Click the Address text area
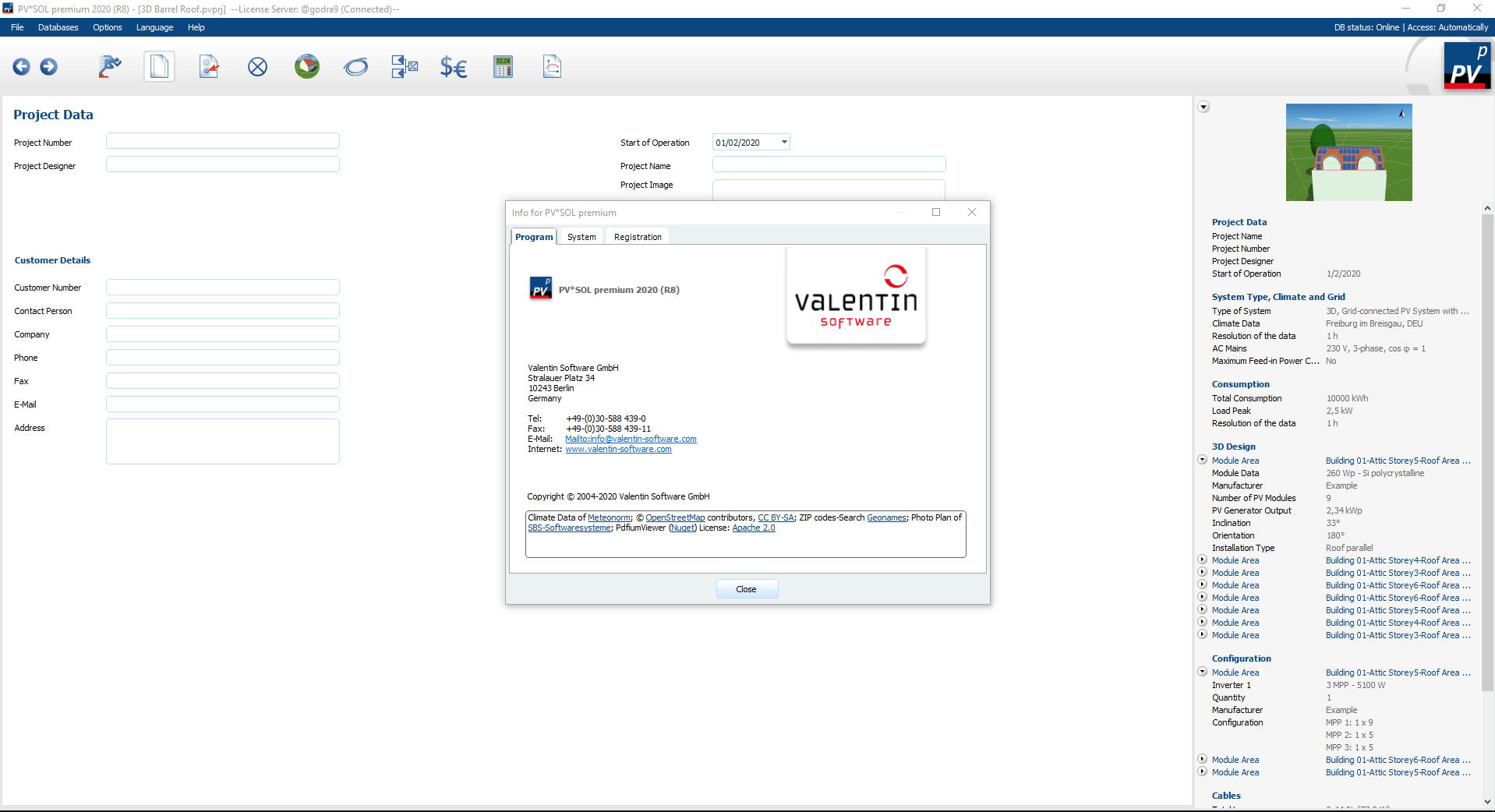 tap(223, 442)
